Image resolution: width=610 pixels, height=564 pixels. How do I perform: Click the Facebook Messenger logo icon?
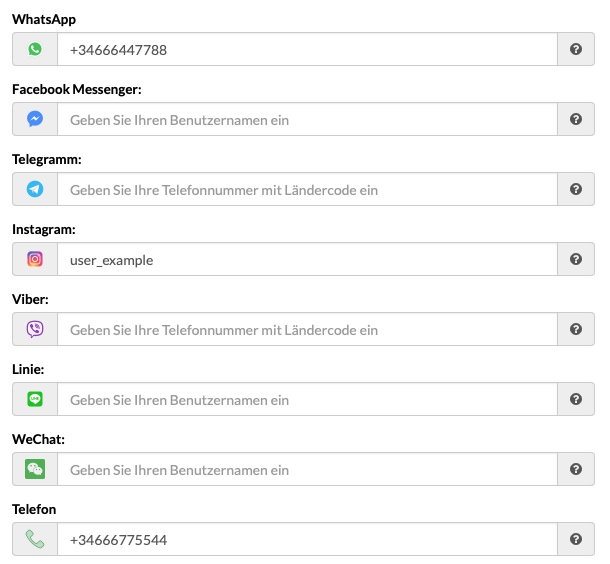point(35,119)
